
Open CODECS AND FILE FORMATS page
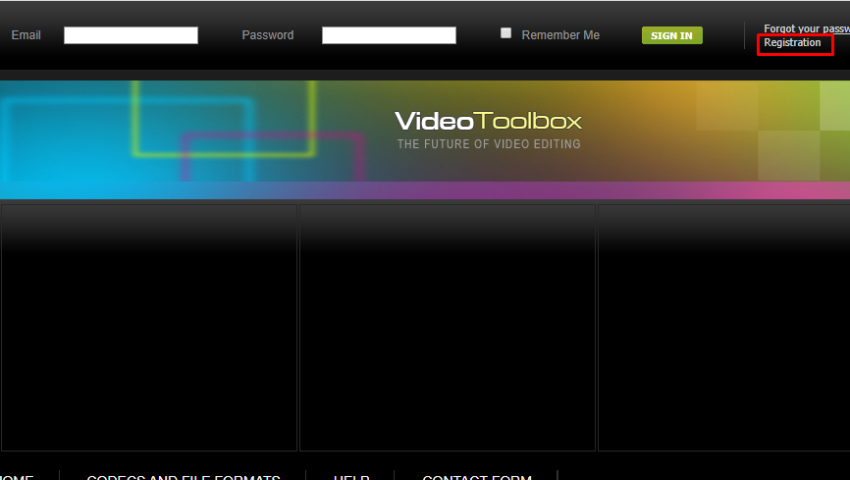(x=183, y=477)
